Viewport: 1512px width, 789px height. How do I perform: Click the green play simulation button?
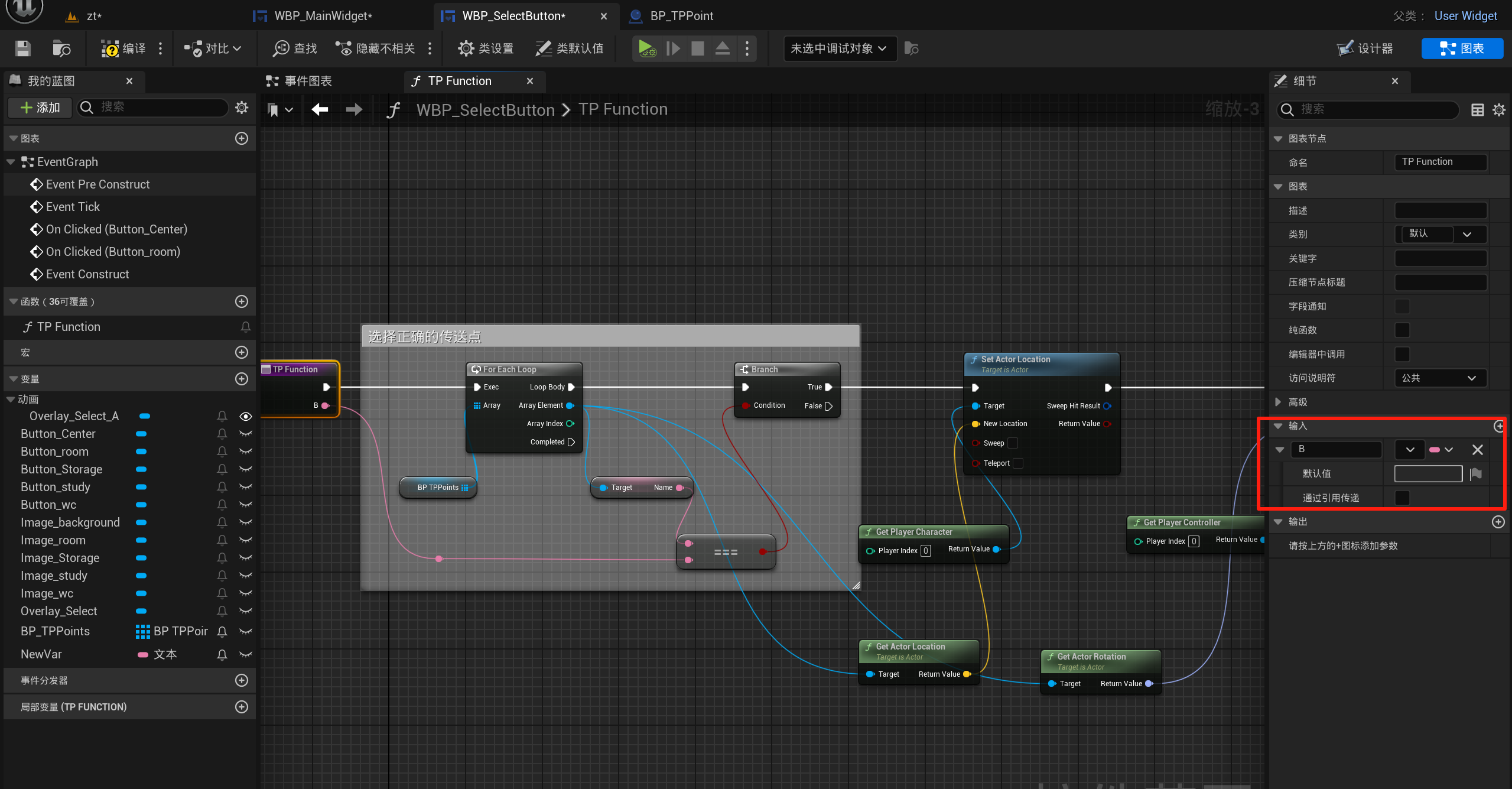click(x=646, y=48)
